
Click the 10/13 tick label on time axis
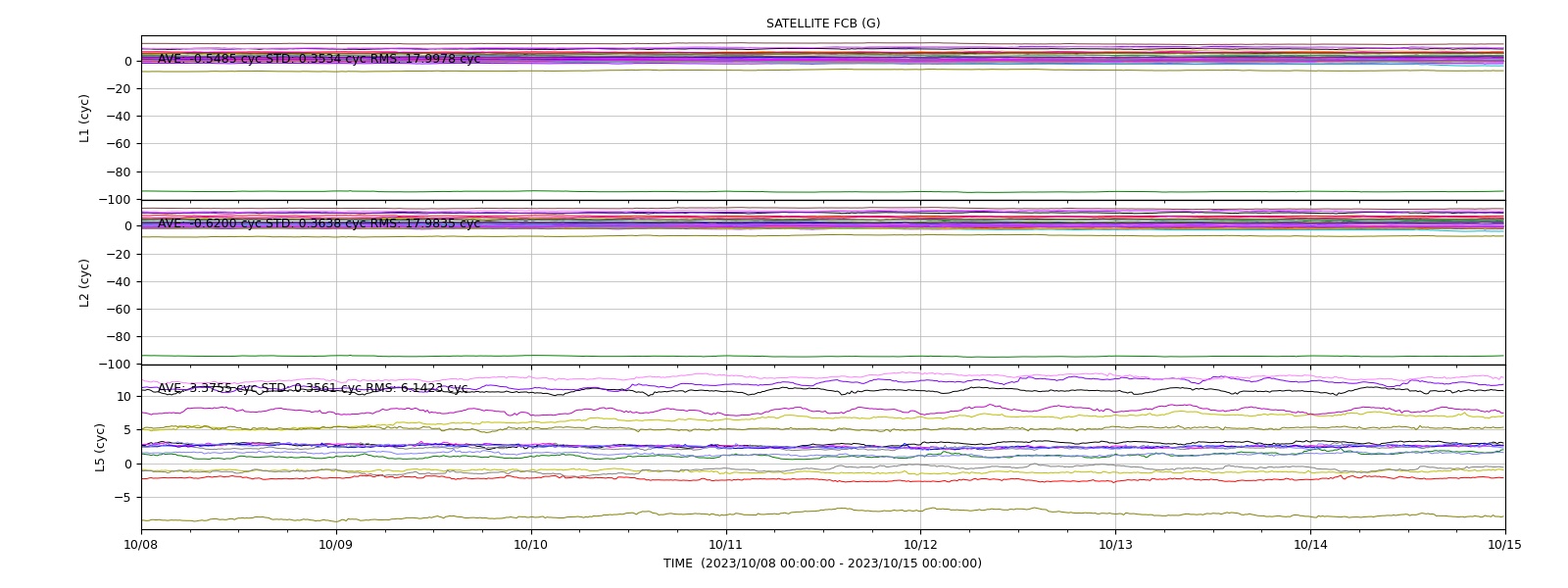pos(1115,545)
